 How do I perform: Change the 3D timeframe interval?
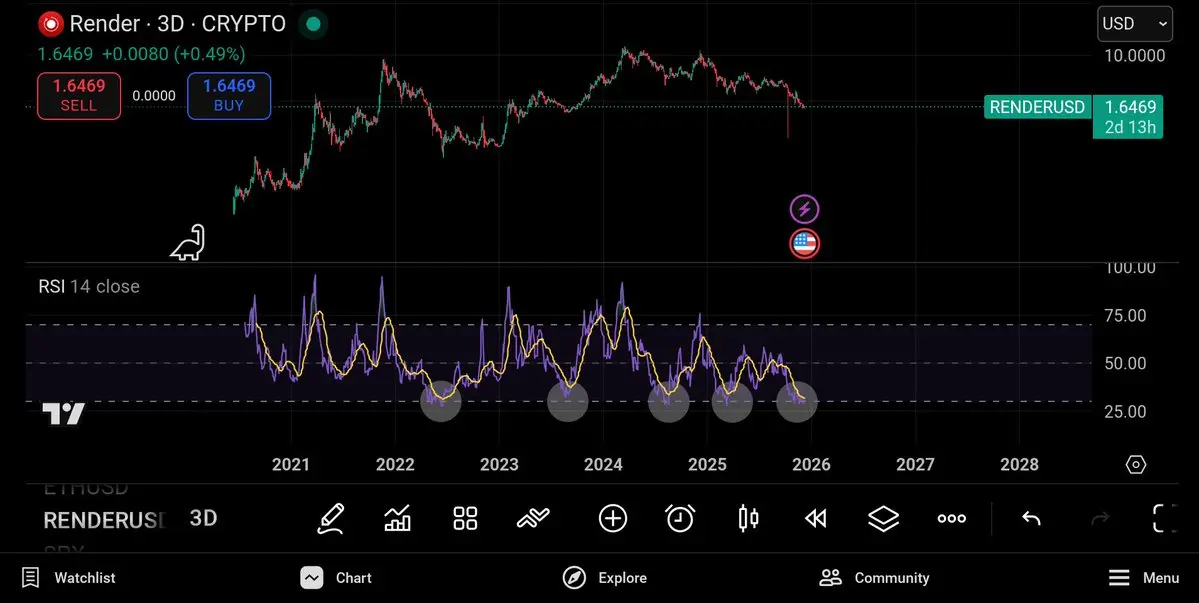(203, 518)
